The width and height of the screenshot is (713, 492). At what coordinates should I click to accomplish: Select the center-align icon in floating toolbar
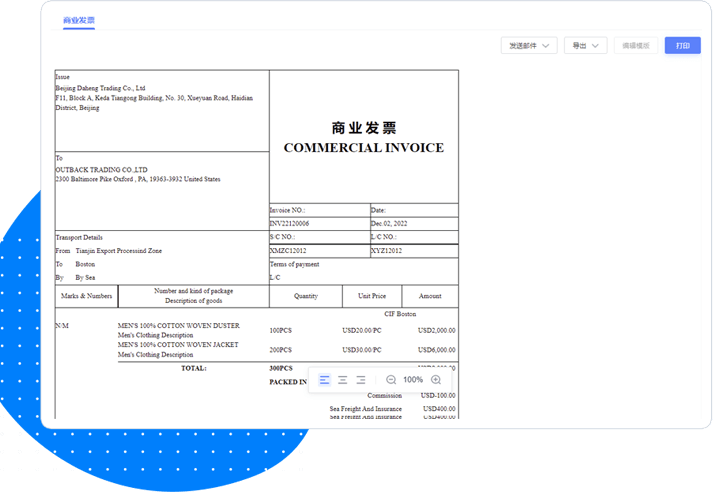pyautogui.click(x=343, y=380)
